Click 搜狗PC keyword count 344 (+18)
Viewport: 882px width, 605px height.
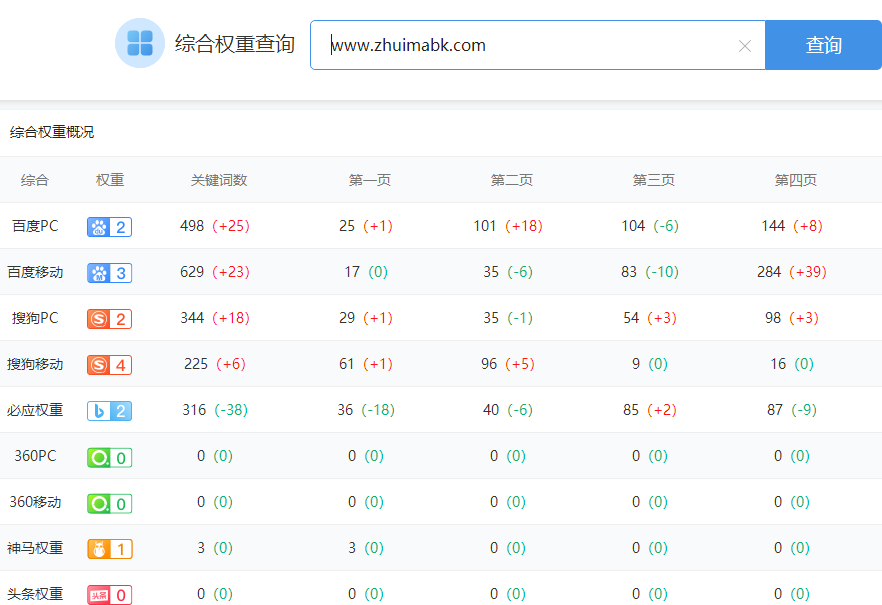pyautogui.click(x=215, y=318)
